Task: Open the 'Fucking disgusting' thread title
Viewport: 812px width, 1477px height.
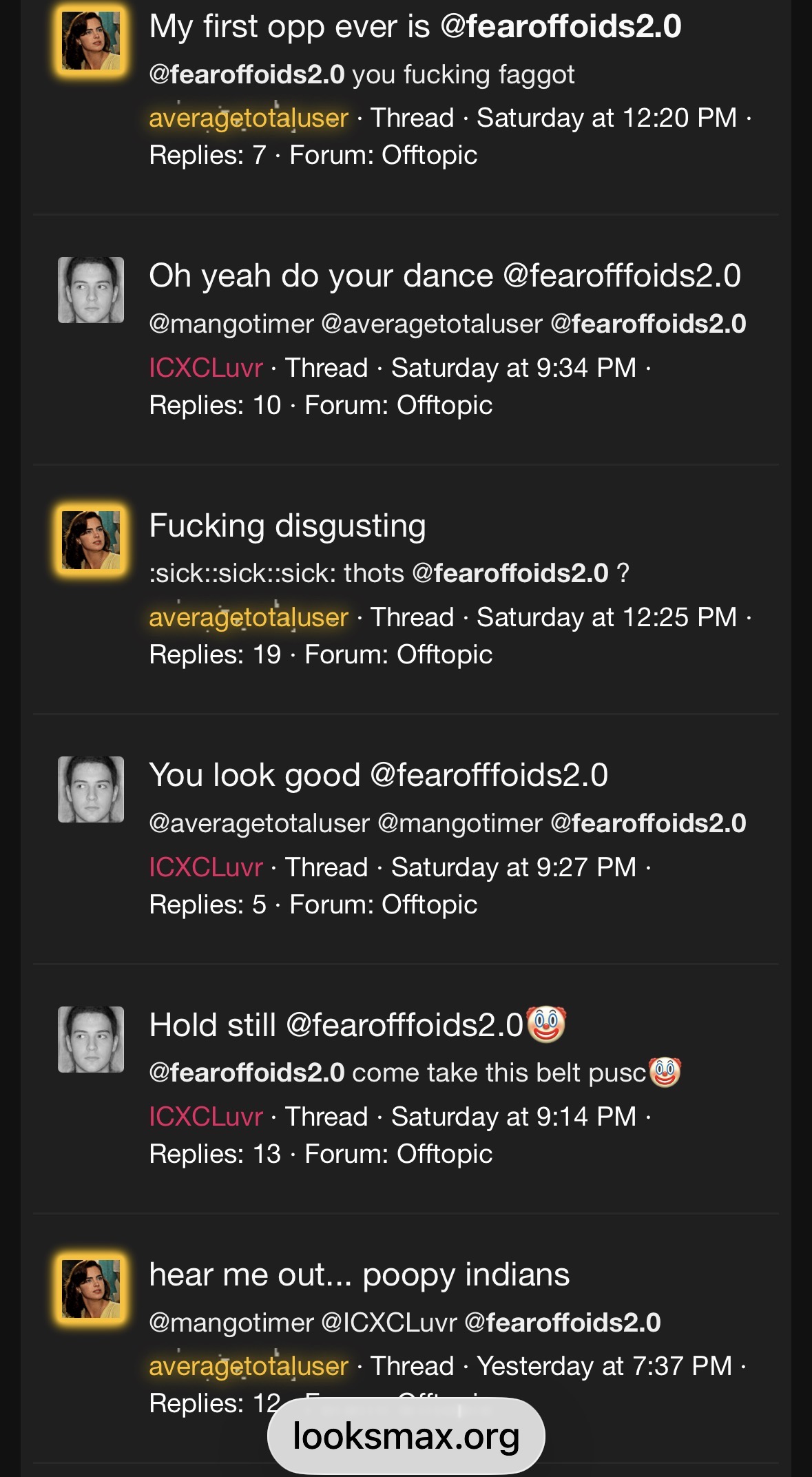Action: coord(288,526)
